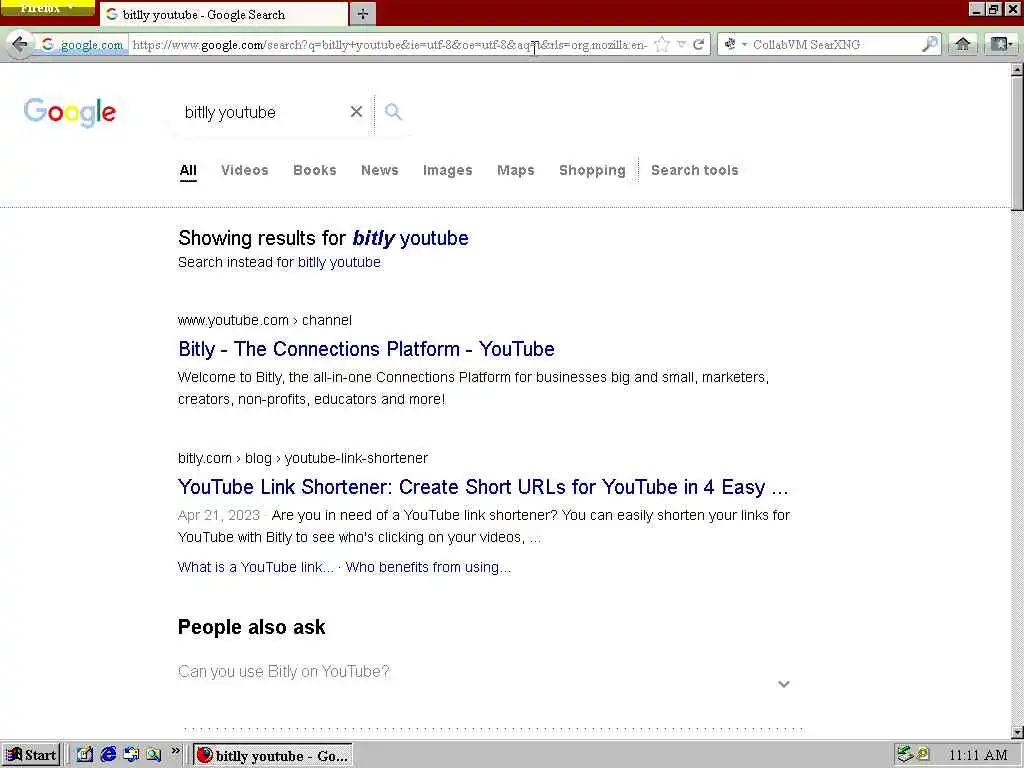Switch to the Shopping tab

click(592, 170)
